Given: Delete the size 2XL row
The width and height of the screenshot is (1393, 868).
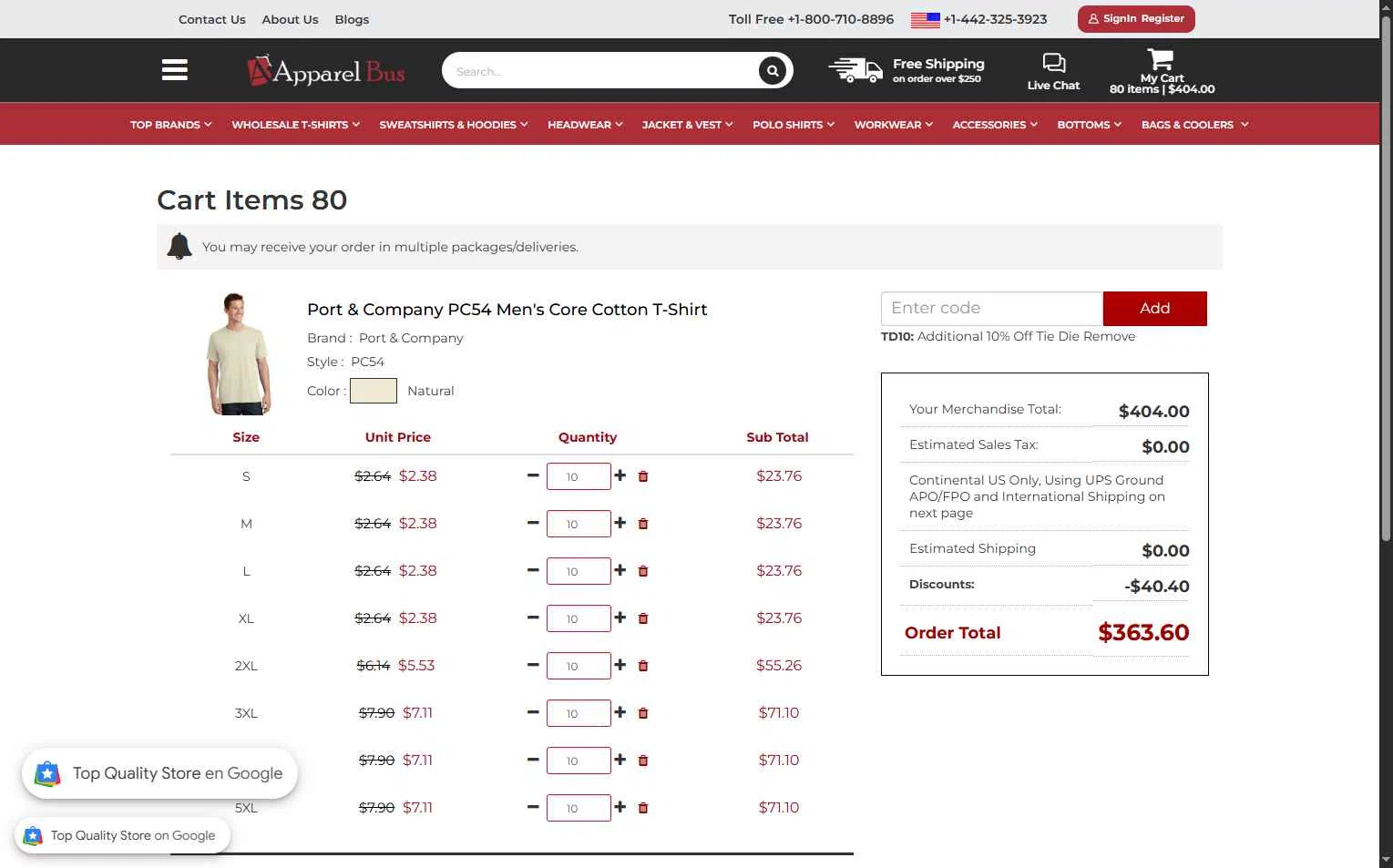Looking at the screenshot, I should click(x=643, y=666).
